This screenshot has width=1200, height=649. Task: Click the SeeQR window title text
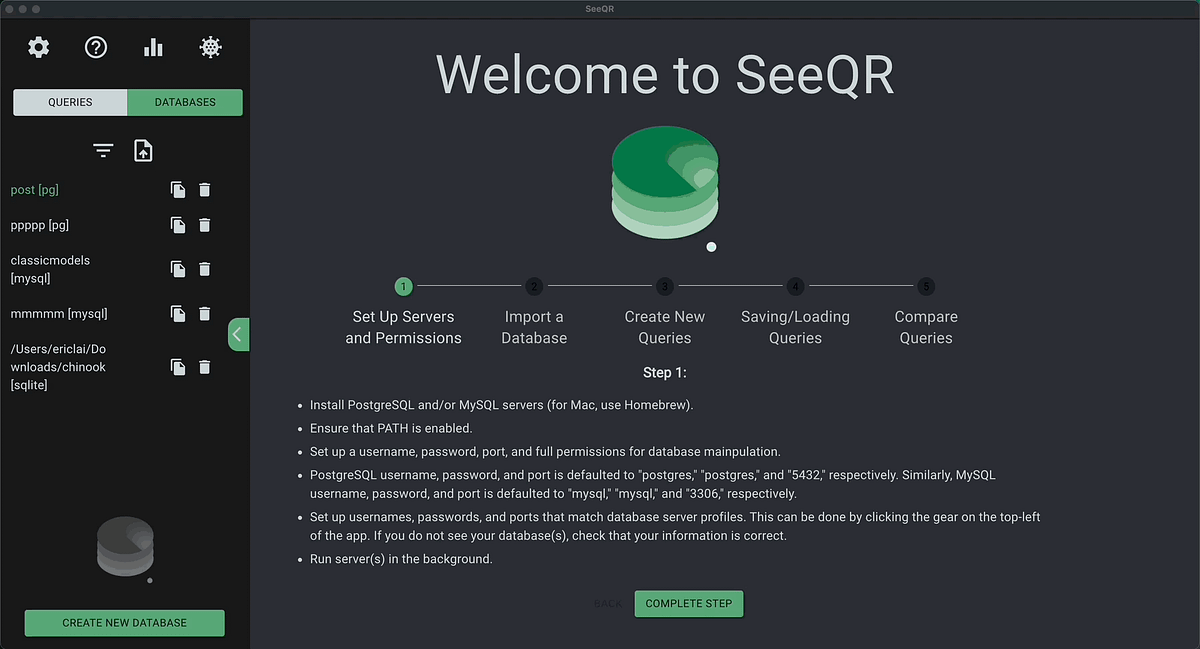click(x=600, y=8)
